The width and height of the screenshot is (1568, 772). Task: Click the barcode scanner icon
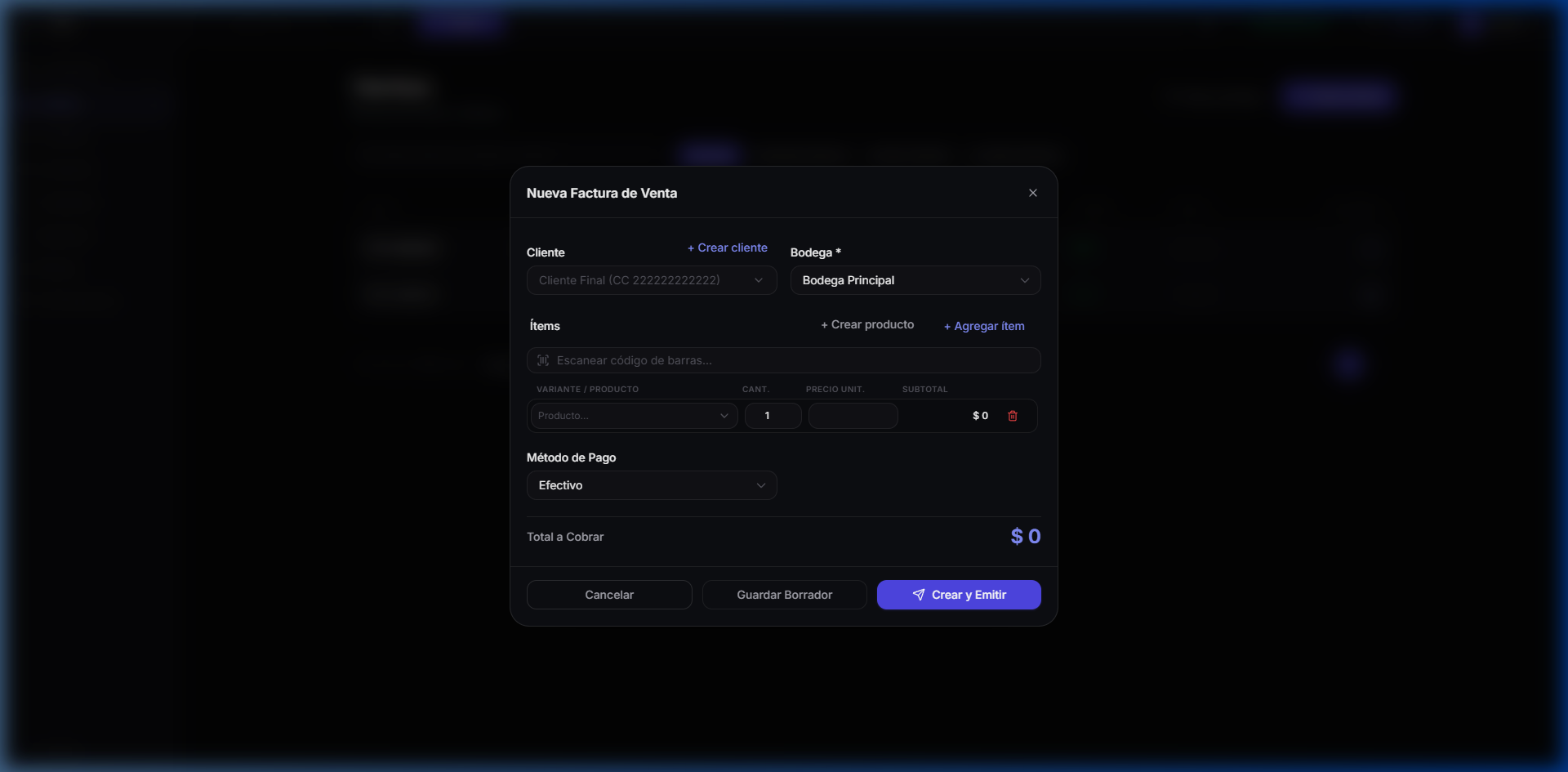coord(543,360)
